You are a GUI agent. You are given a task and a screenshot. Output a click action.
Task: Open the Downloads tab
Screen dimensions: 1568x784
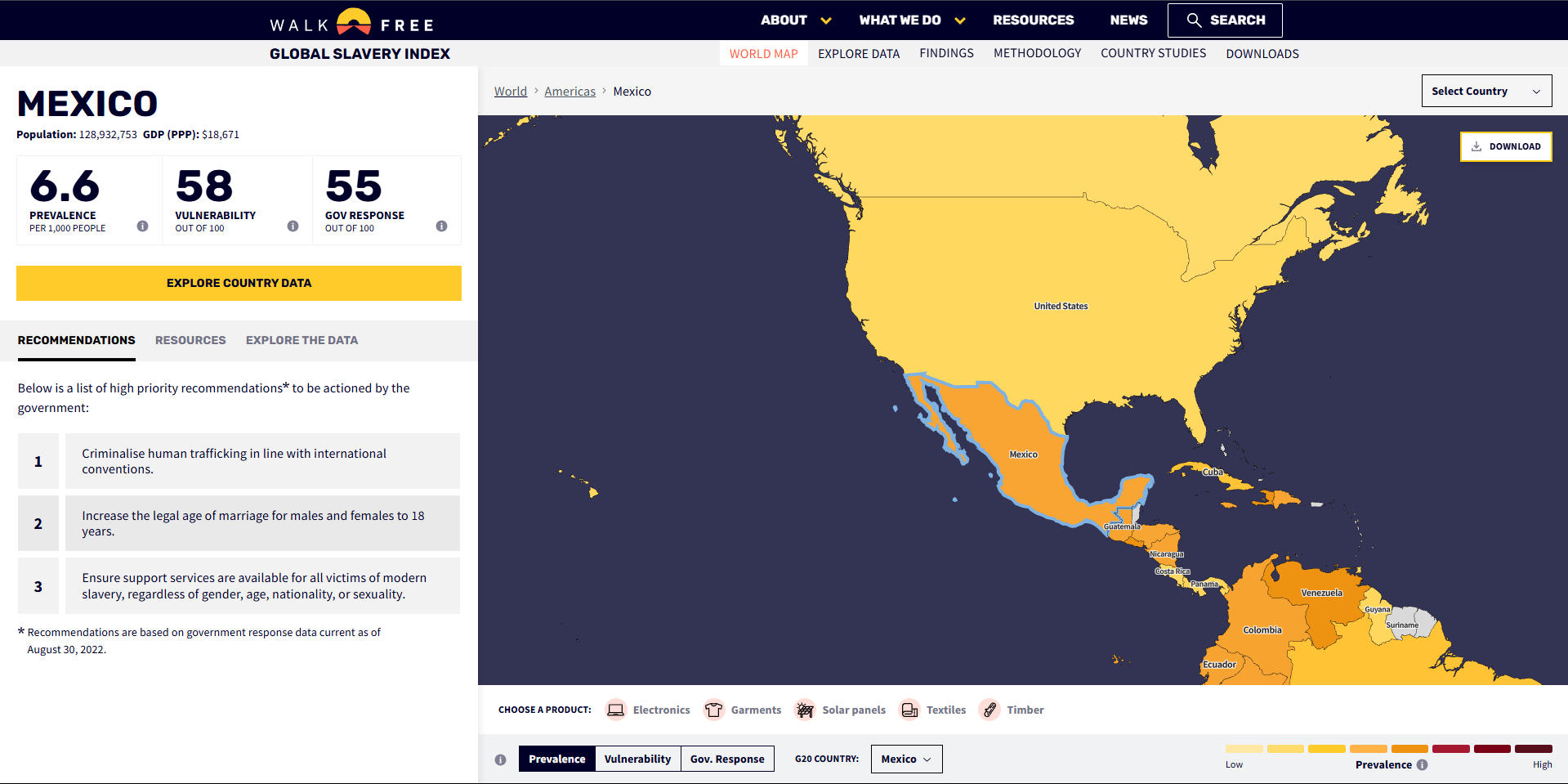tap(1262, 53)
